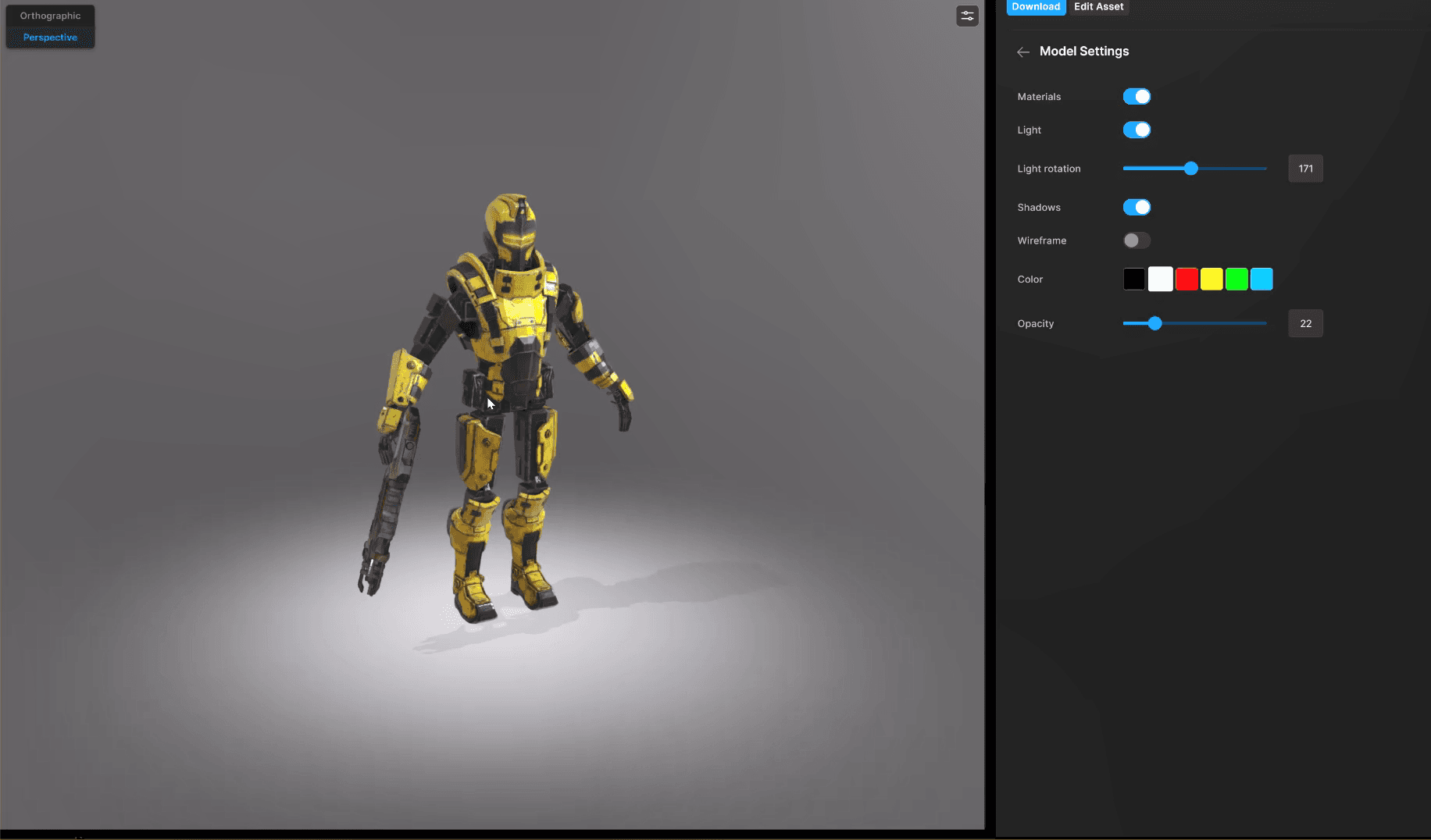1431x840 pixels.
Task: Click the back arrow beside Model Settings
Action: pos(1023,52)
